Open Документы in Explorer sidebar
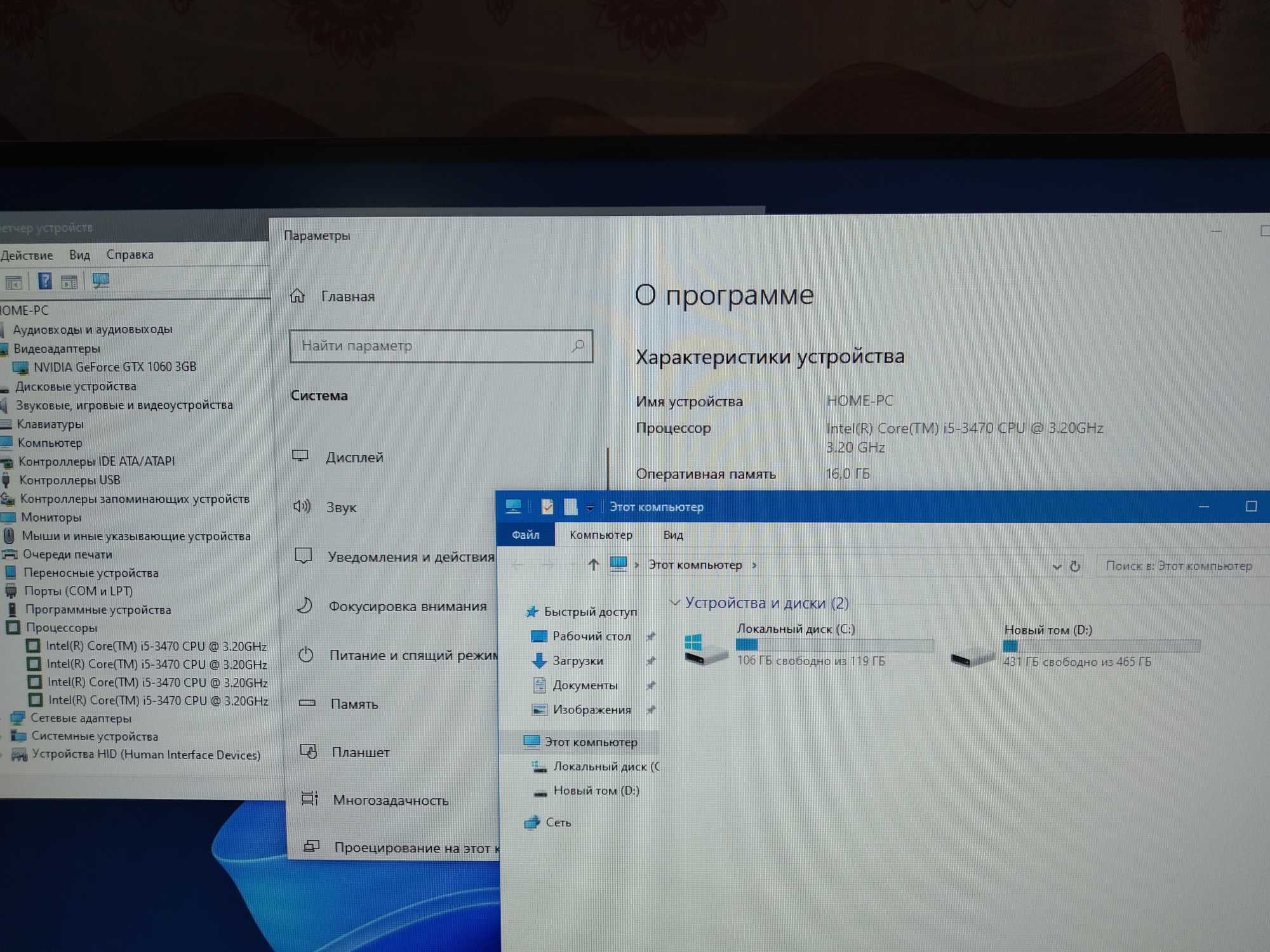The width and height of the screenshot is (1270, 952). (585, 685)
